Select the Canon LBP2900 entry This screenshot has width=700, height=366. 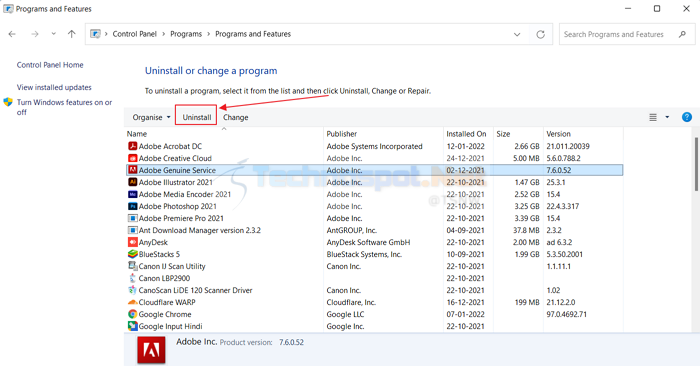click(374, 278)
